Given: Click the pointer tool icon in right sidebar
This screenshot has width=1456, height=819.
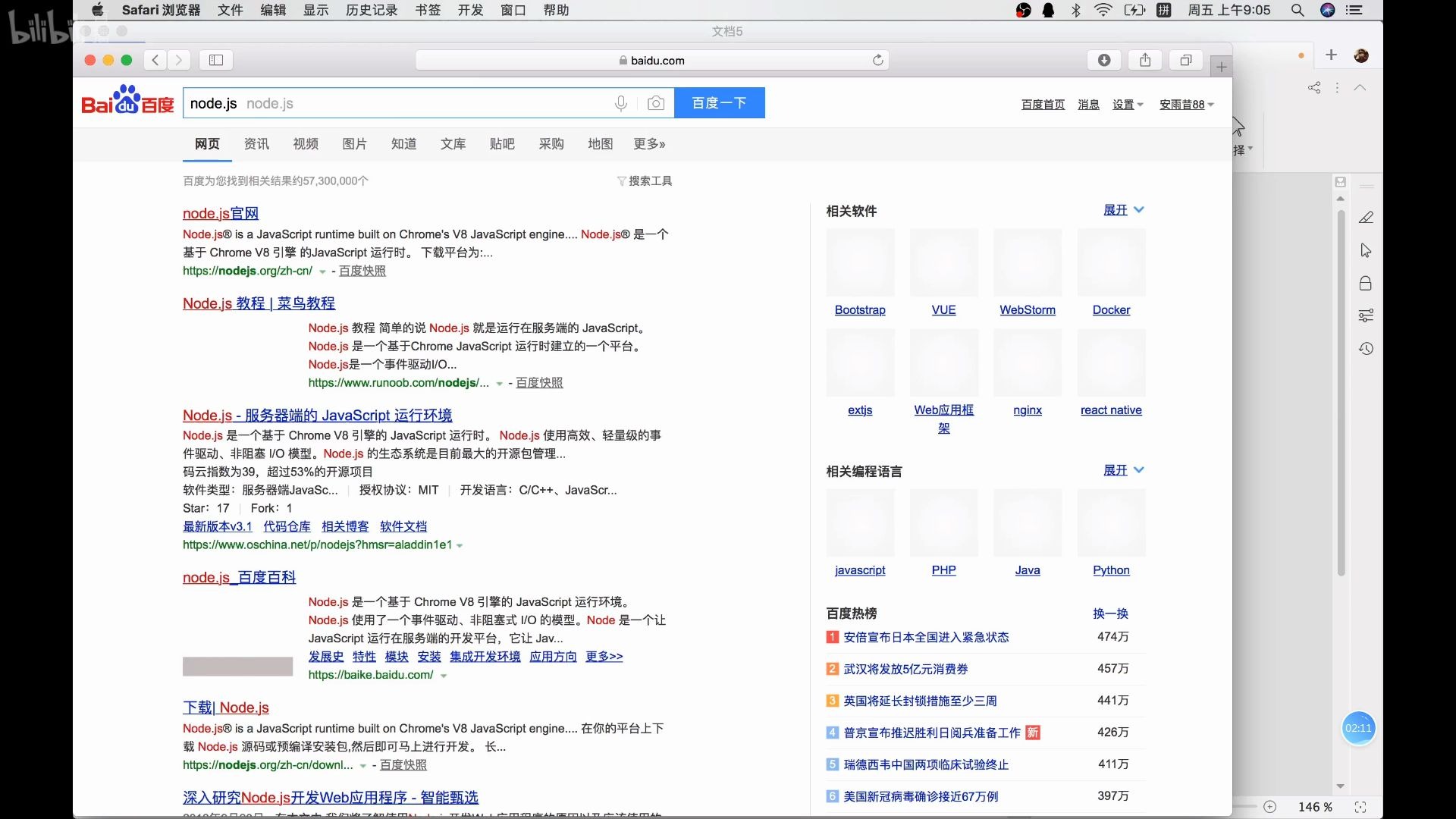Looking at the screenshot, I should tap(1366, 250).
